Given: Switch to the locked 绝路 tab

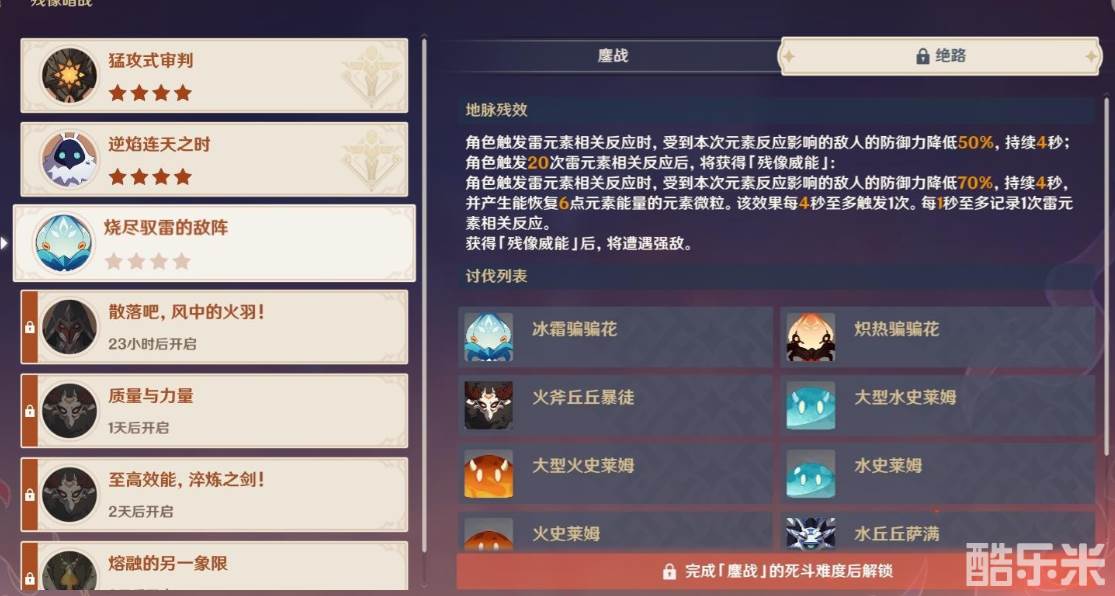Looking at the screenshot, I should [x=940, y=55].
